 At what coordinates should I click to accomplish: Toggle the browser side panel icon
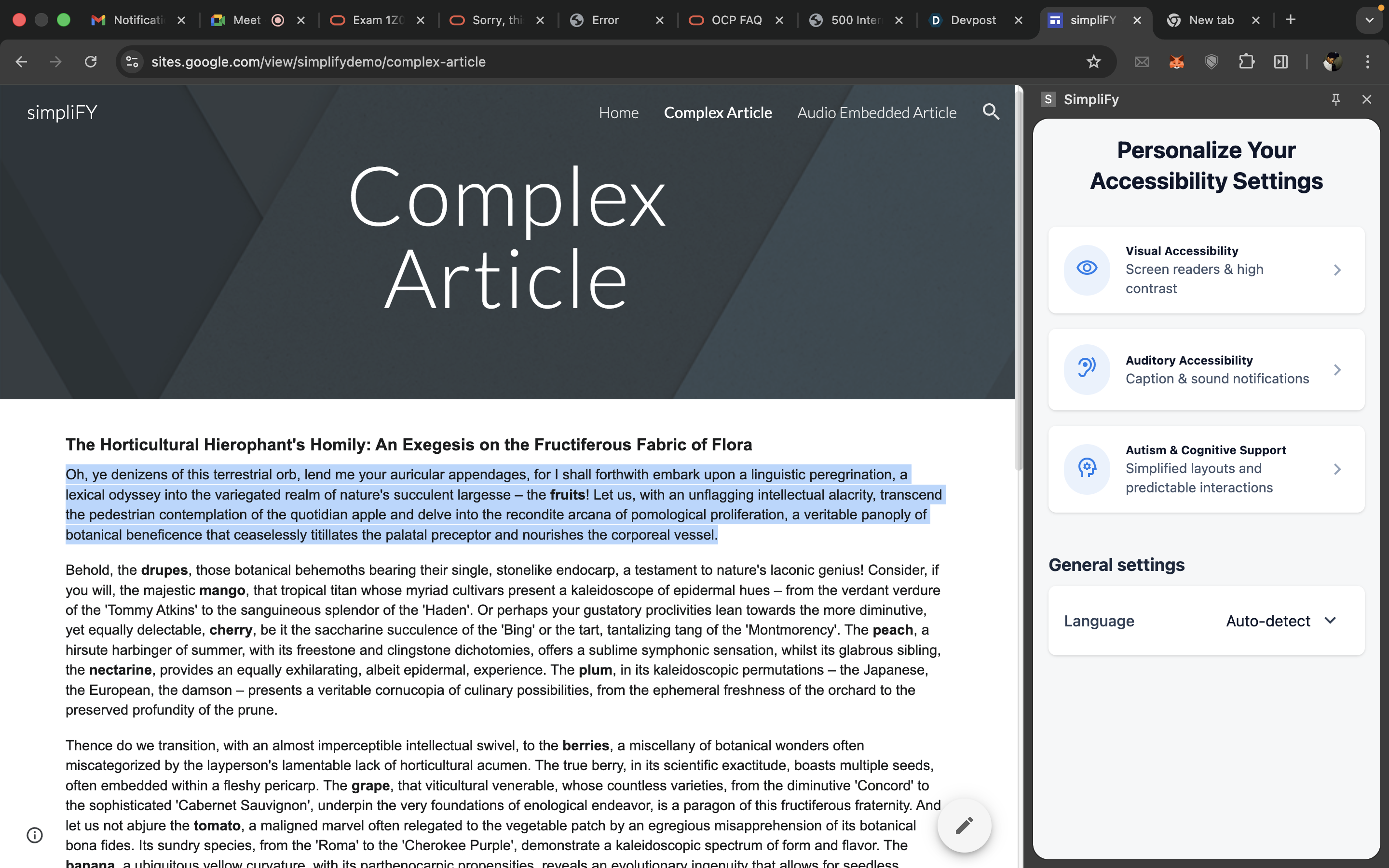coord(1281,62)
